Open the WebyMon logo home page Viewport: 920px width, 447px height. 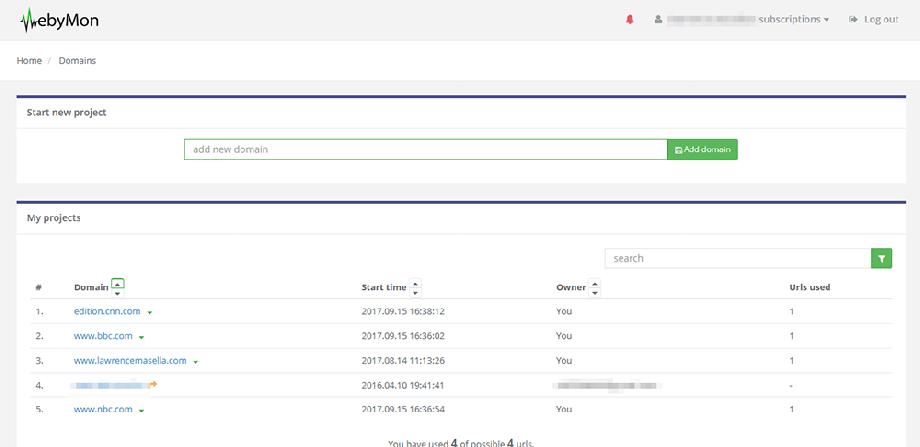pyautogui.click(x=59, y=21)
